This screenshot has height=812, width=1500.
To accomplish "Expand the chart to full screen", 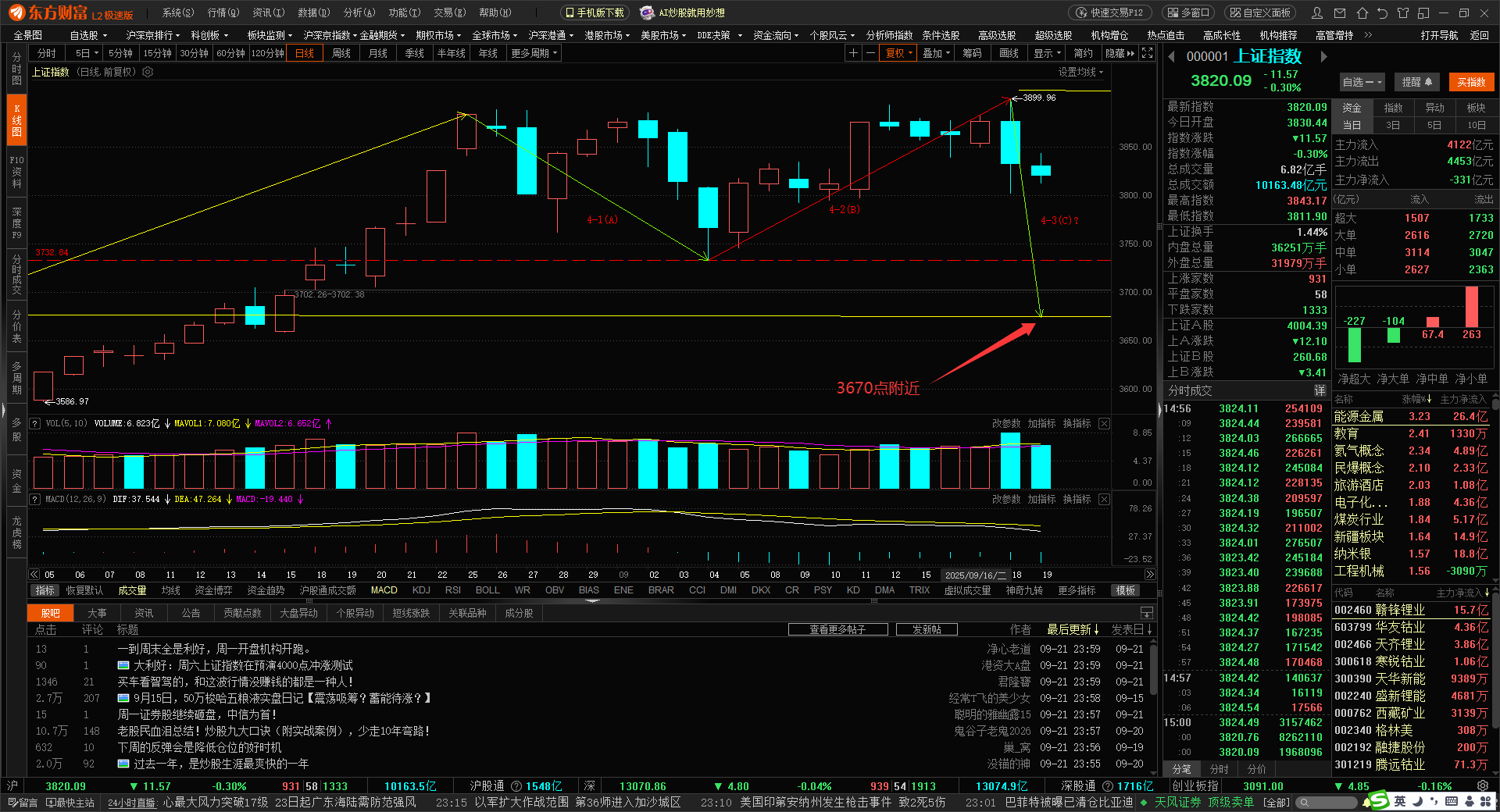I will pos(1147,53).
